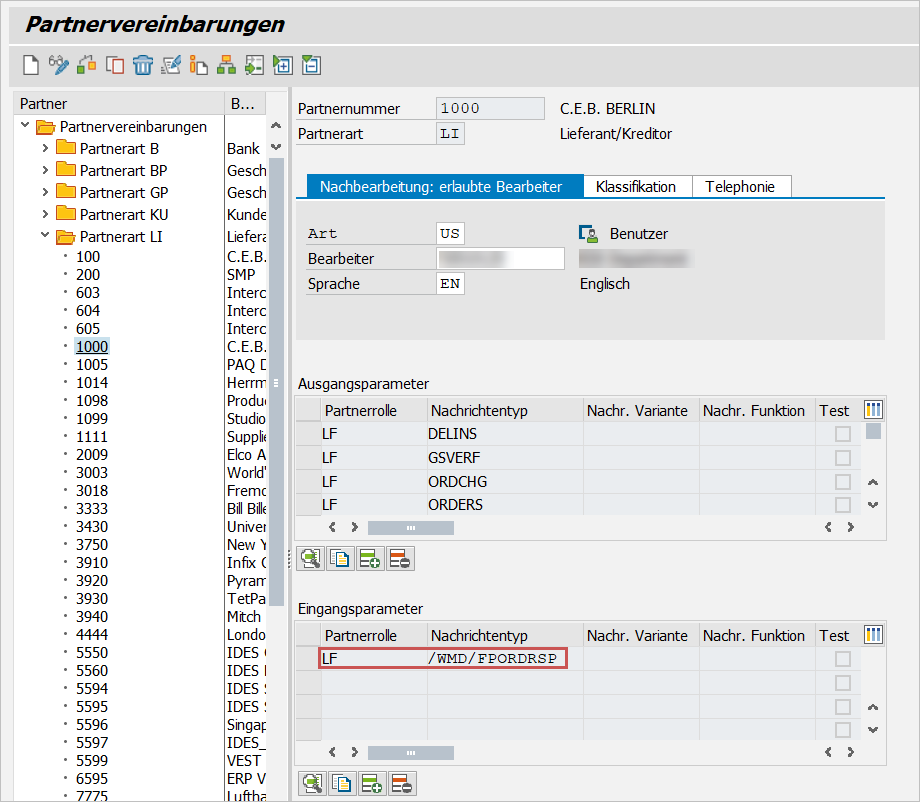Click the Collapse all toolbar icon

tap(311, 66)
